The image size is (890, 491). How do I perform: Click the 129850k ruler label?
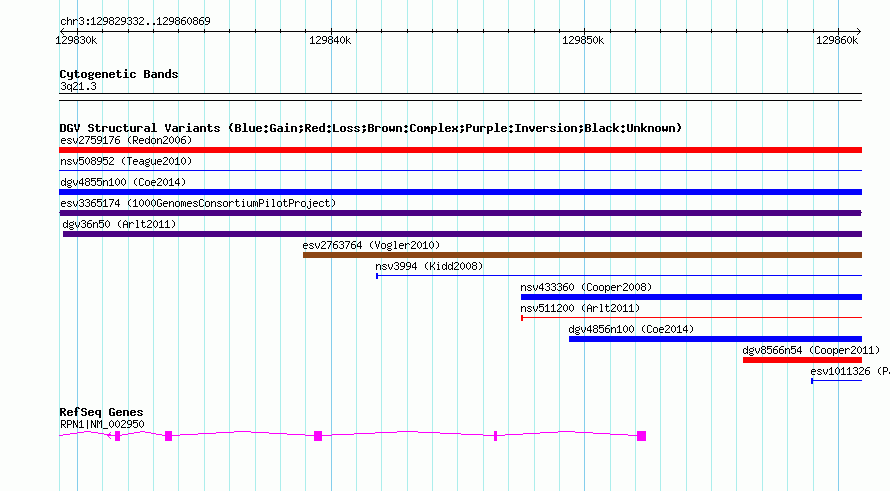click(583, 41)
